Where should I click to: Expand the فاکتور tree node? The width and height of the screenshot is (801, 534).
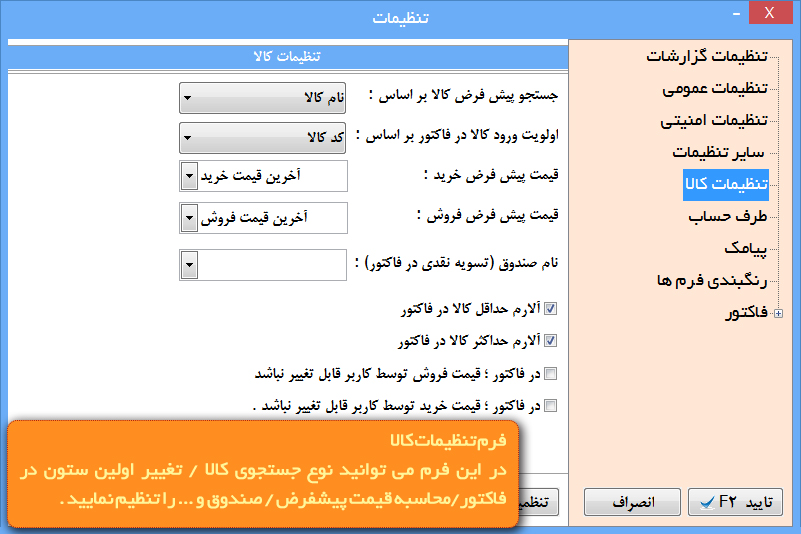coord(778,314)
